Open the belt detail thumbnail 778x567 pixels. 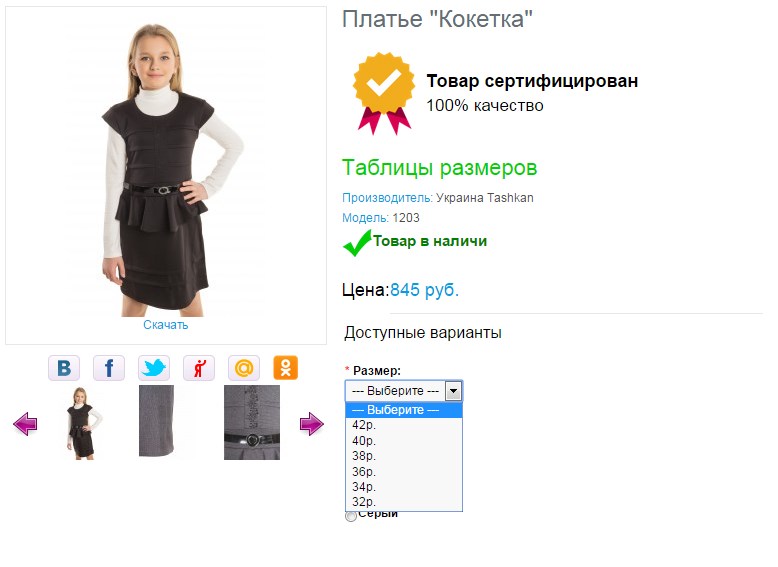(x=252, y=423)
